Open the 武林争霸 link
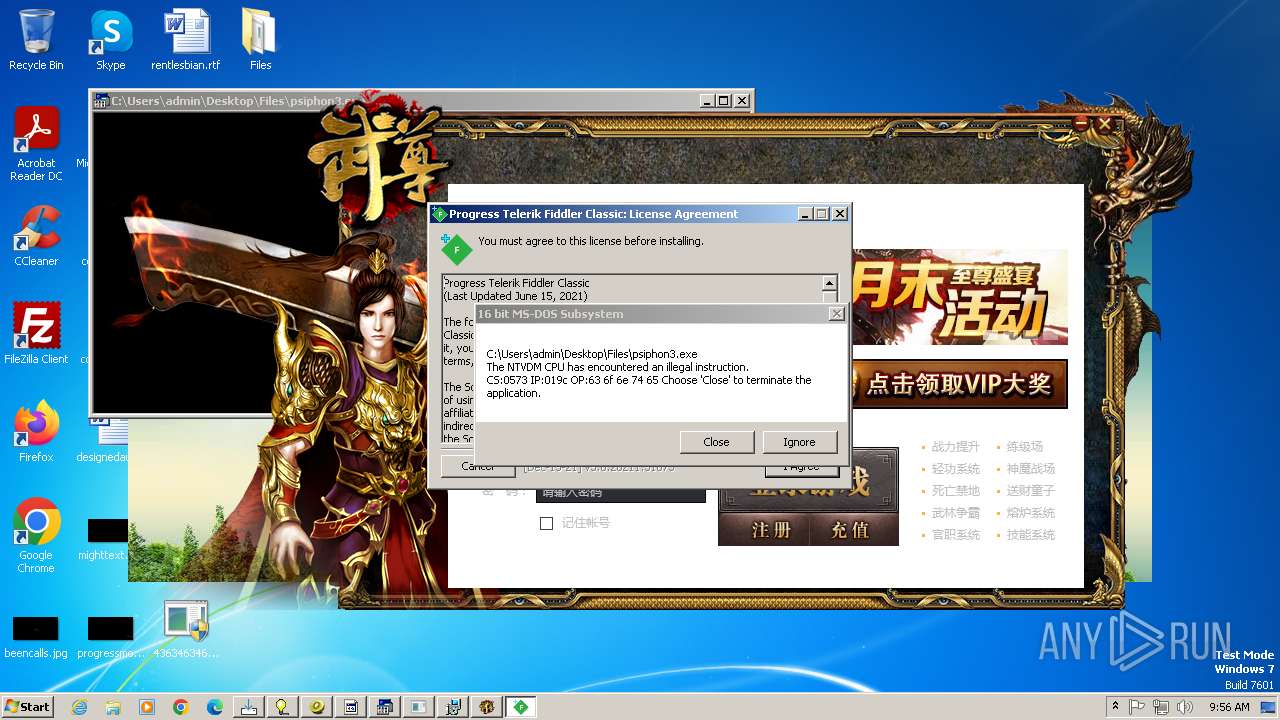The width and height of the screenshot is (1280, 720). [955, 513]
